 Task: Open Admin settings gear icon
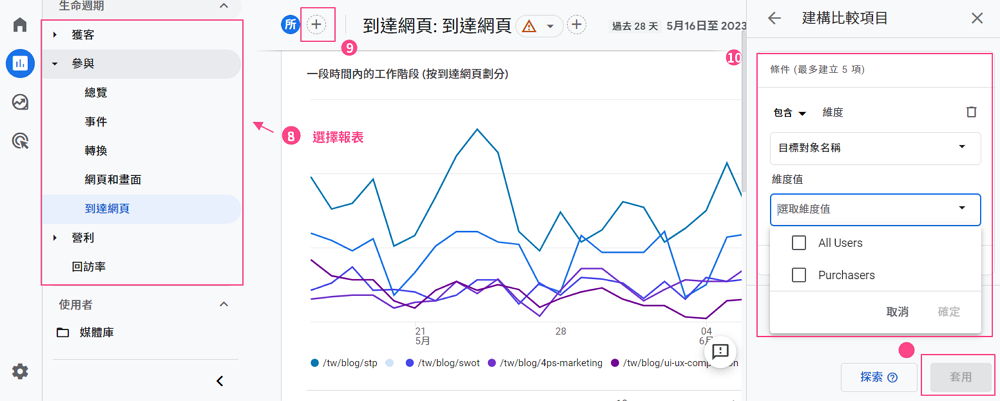click(20, 371)
